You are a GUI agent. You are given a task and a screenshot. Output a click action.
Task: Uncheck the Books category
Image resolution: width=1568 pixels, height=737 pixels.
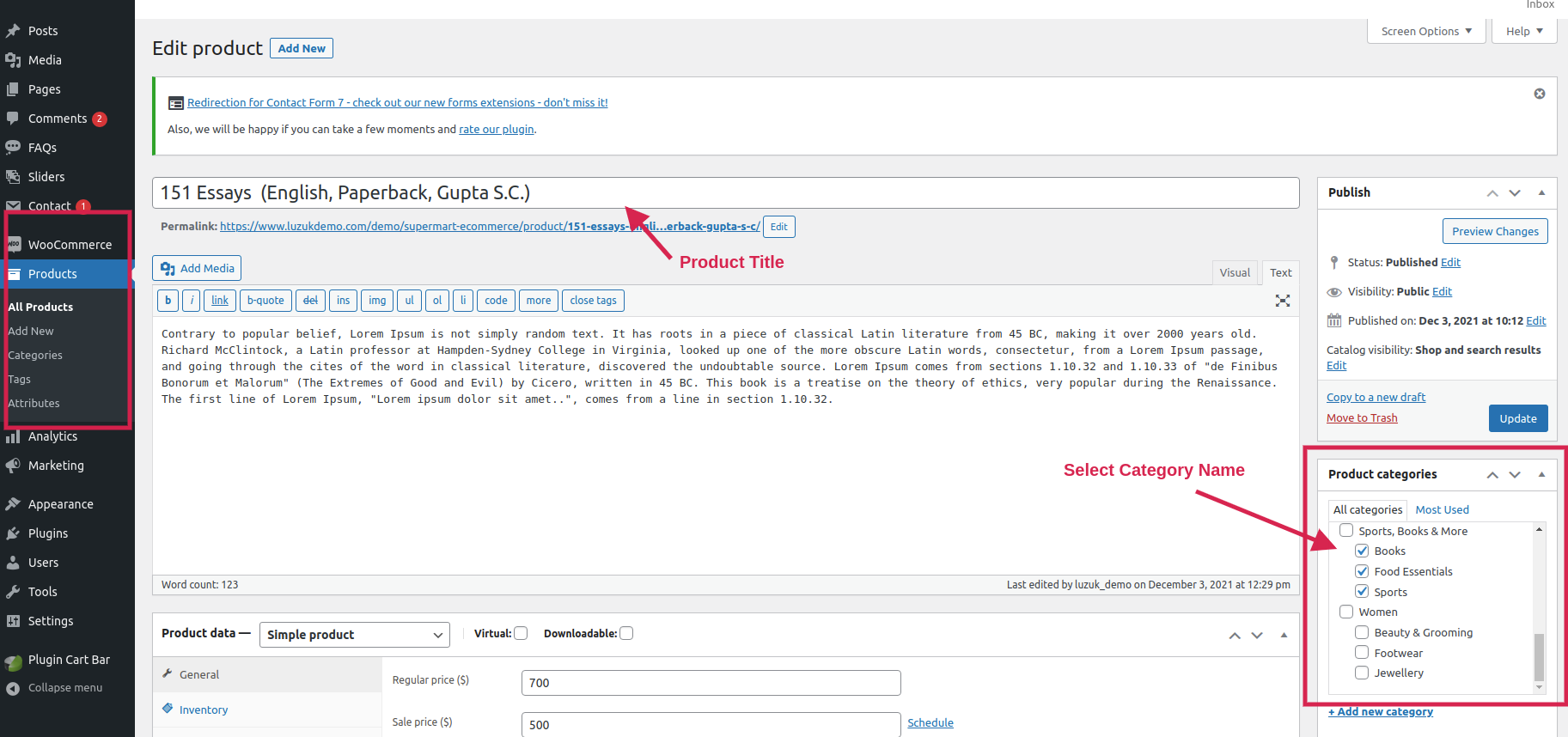[1362, 551]
